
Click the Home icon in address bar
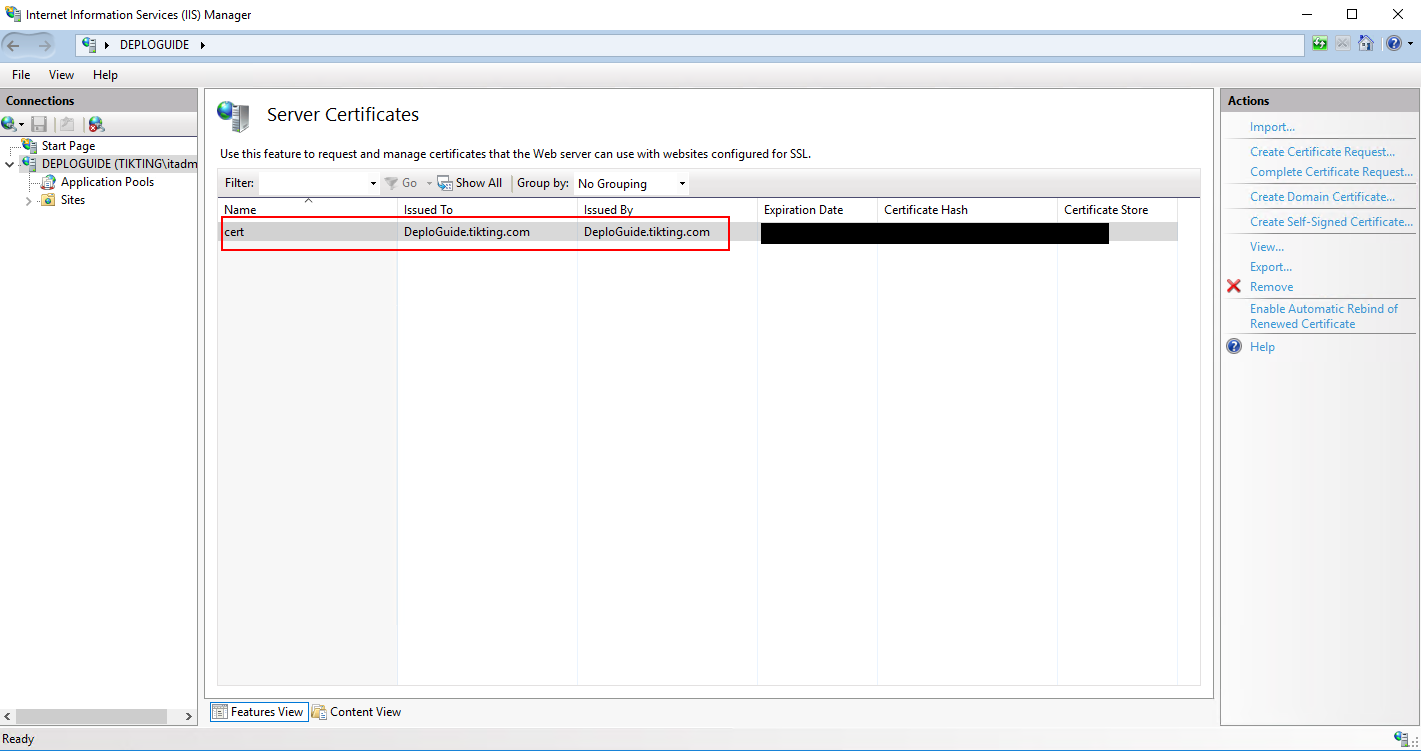tap(1365, 44)
